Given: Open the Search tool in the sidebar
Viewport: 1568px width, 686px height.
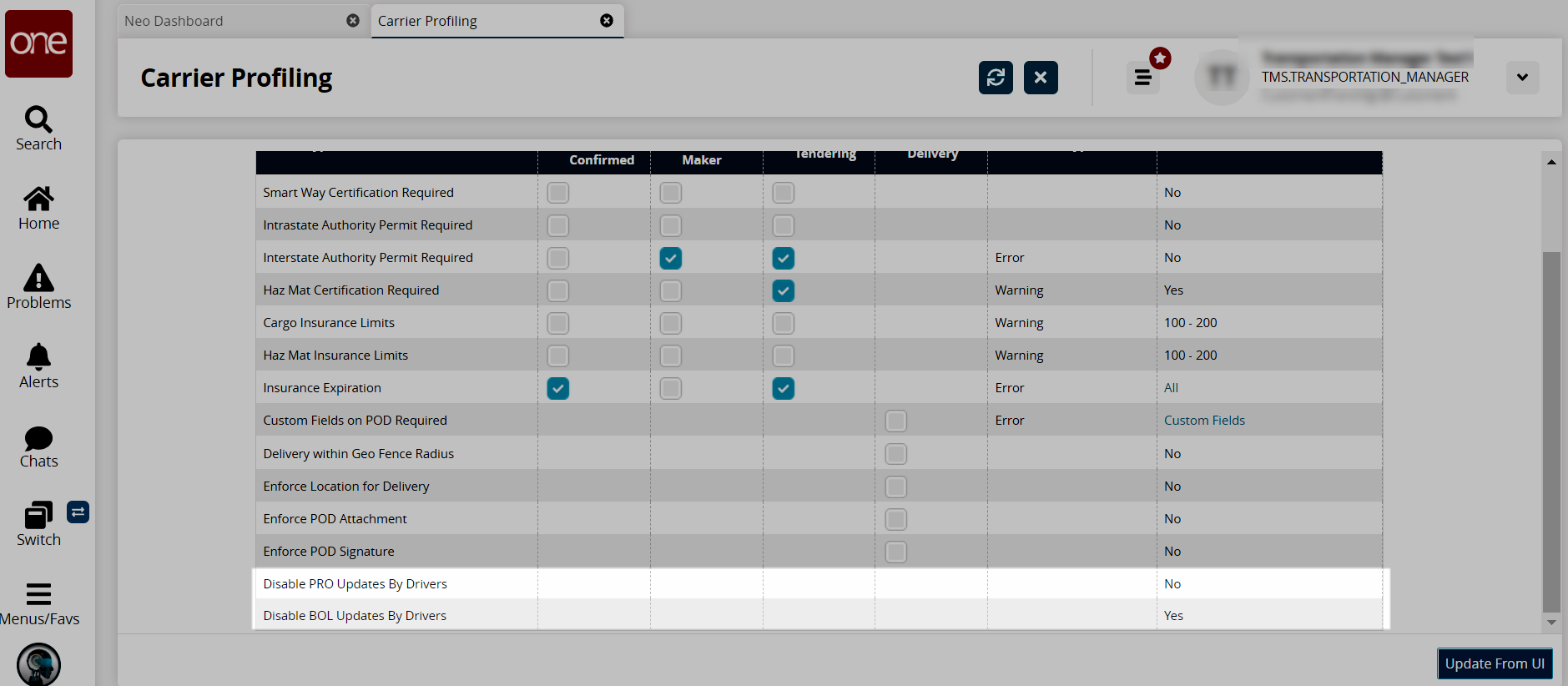Looking at the screenshot, I should coord(38,129).
